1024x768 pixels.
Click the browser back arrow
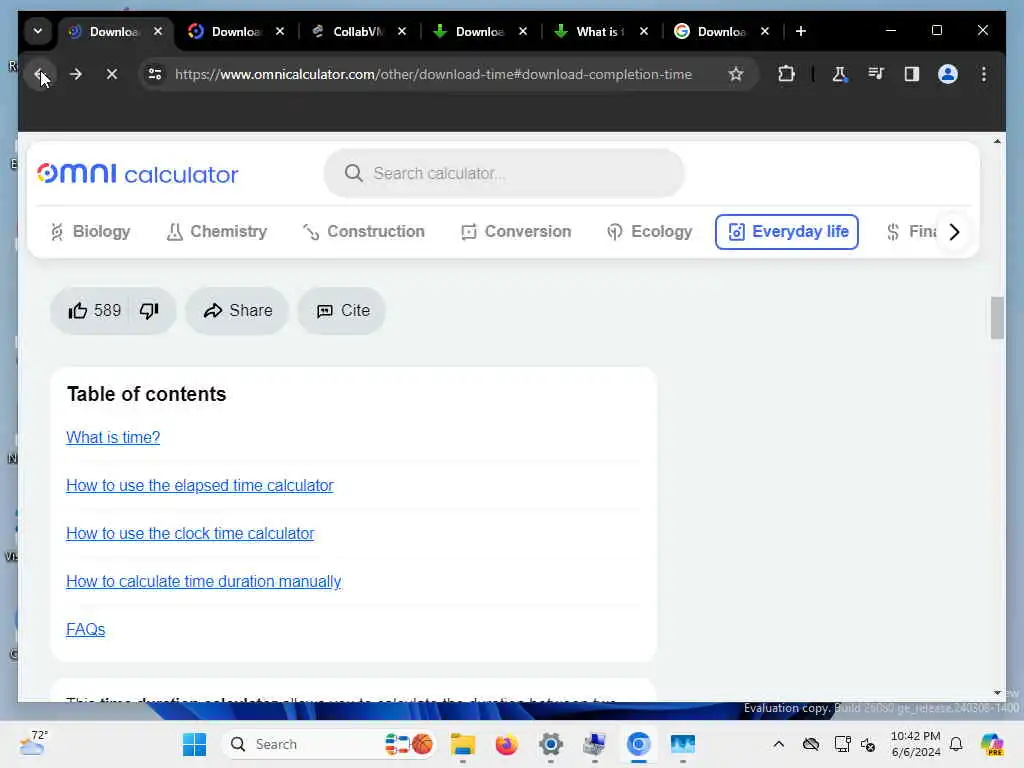tap(39, 74)
